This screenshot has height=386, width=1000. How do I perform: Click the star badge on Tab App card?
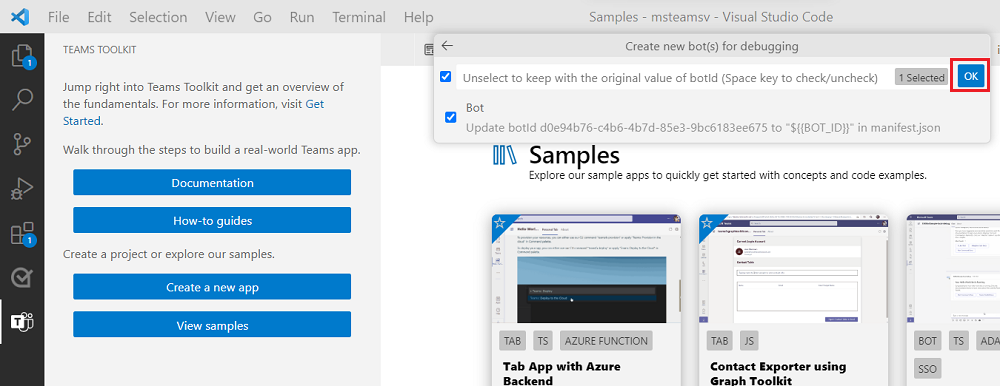[x=501, y=223]
